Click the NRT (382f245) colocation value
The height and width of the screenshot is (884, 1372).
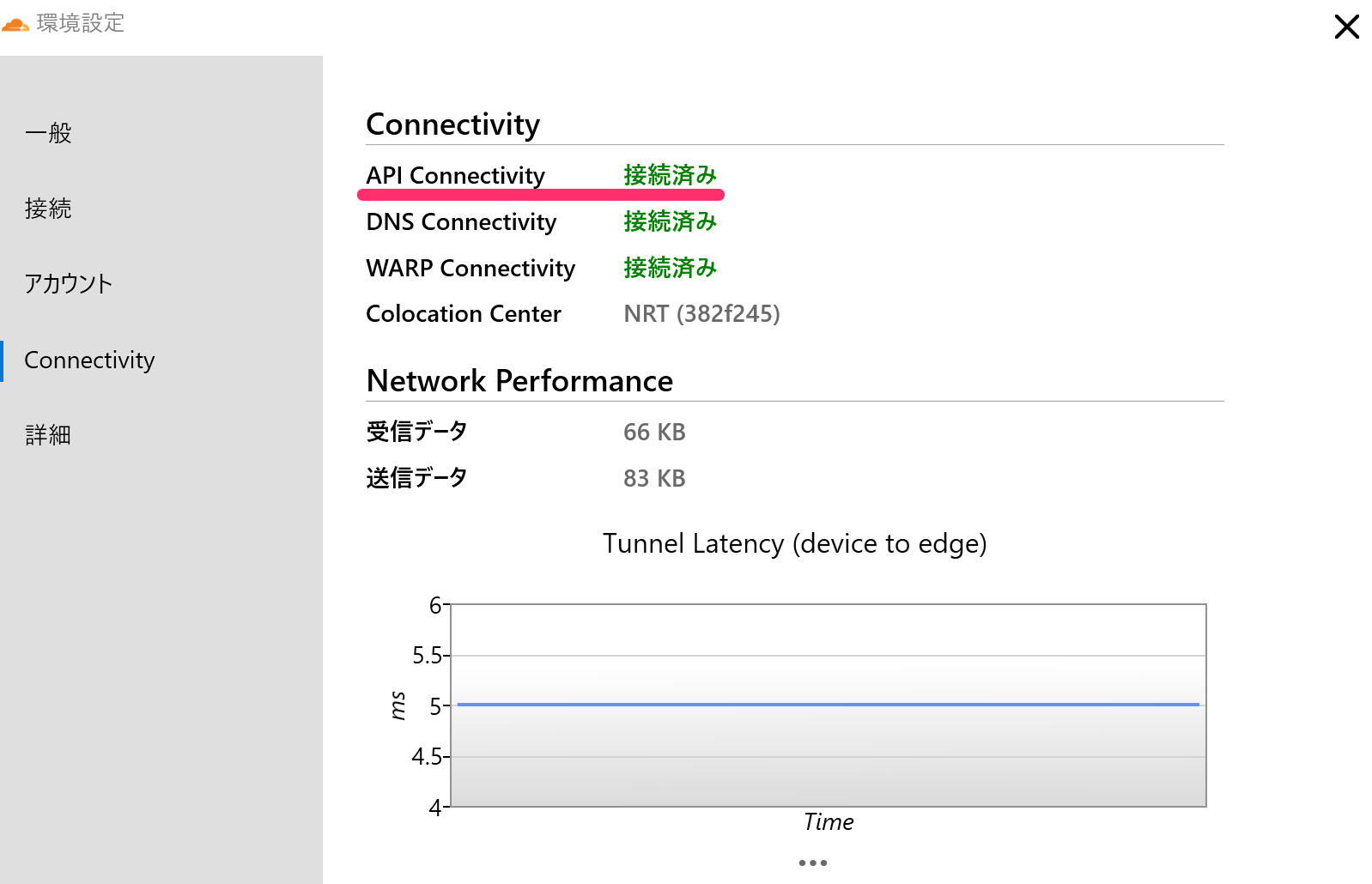point(701,313)
